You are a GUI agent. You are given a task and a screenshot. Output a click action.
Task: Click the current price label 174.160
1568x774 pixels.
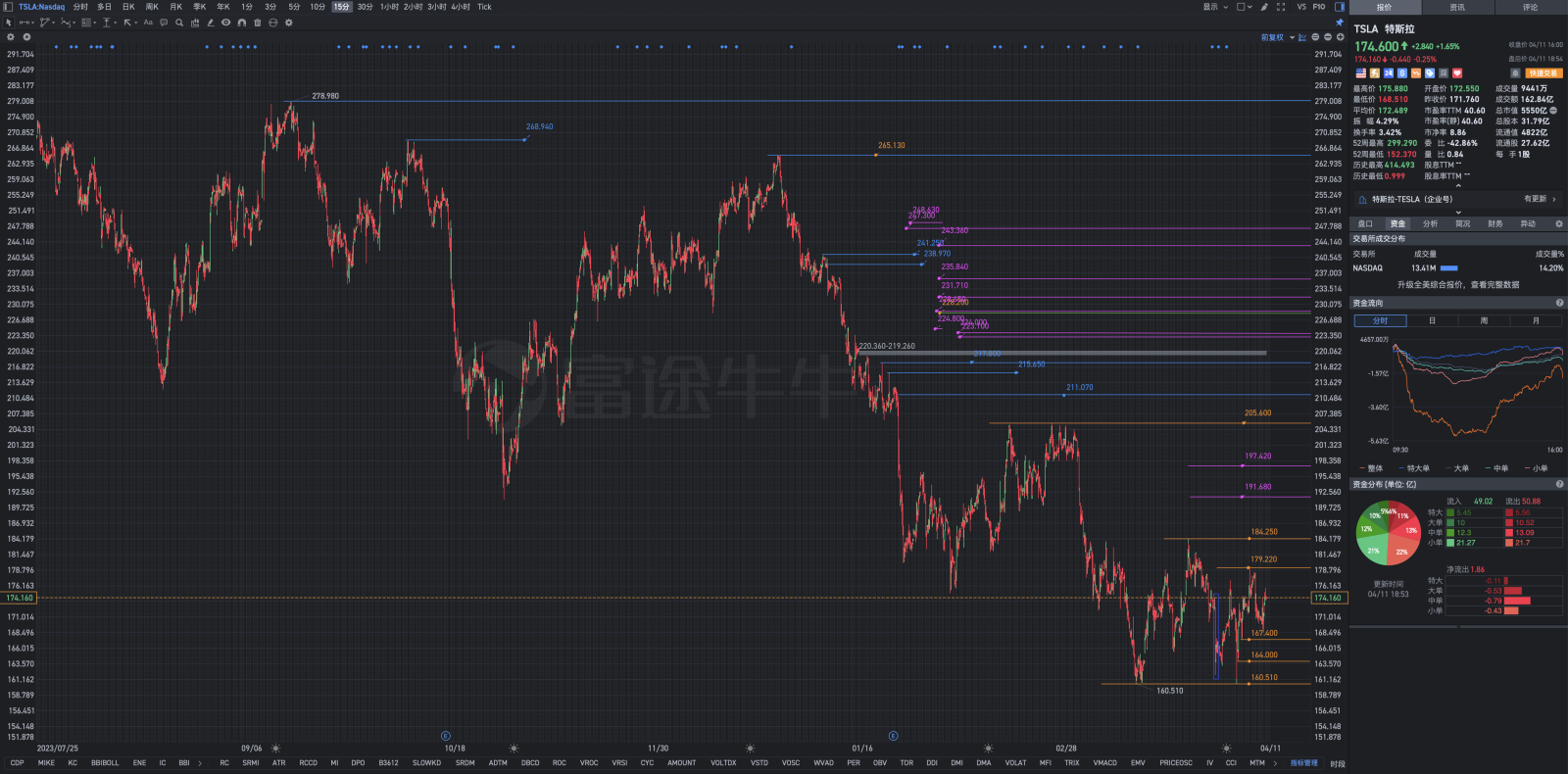pos(1328,598)
